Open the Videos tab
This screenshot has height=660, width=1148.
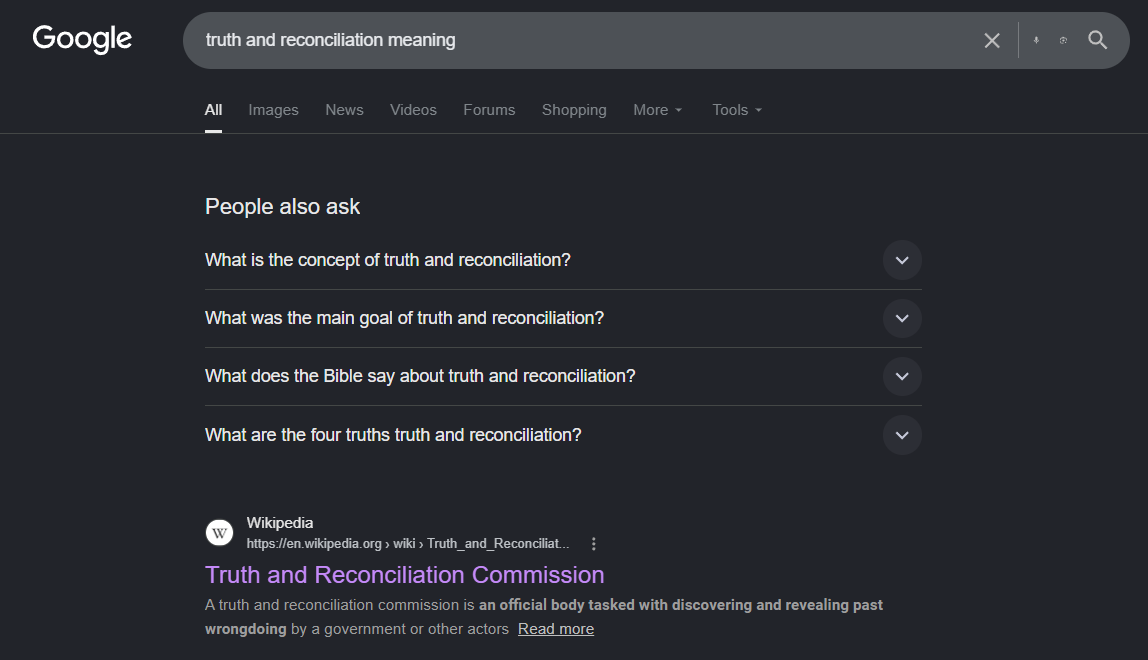click(x=413, y=110)
